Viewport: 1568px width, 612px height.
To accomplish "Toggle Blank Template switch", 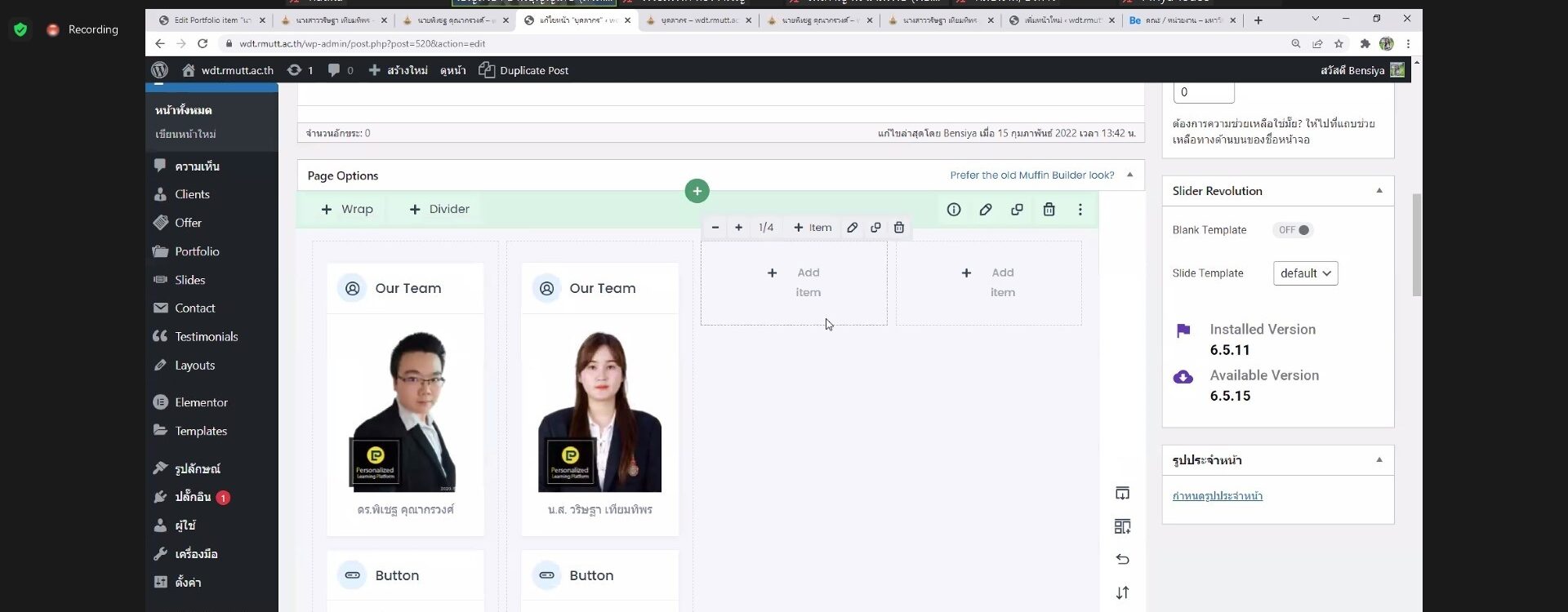I will [x=1292, y=230].
